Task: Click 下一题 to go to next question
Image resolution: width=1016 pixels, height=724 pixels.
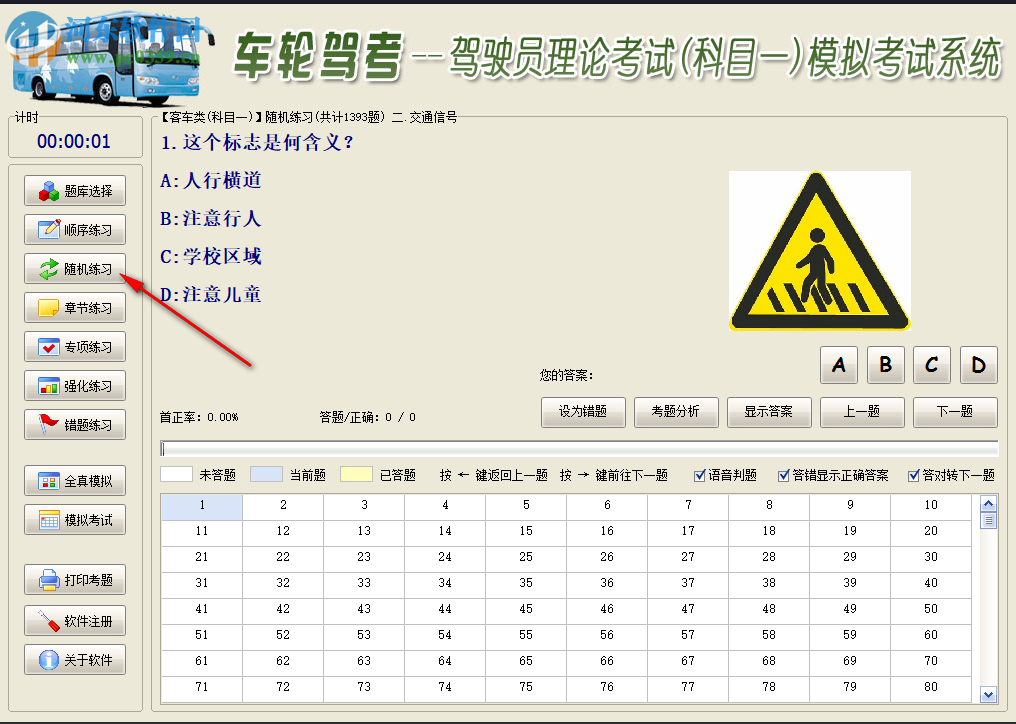Action: (955, 412)
